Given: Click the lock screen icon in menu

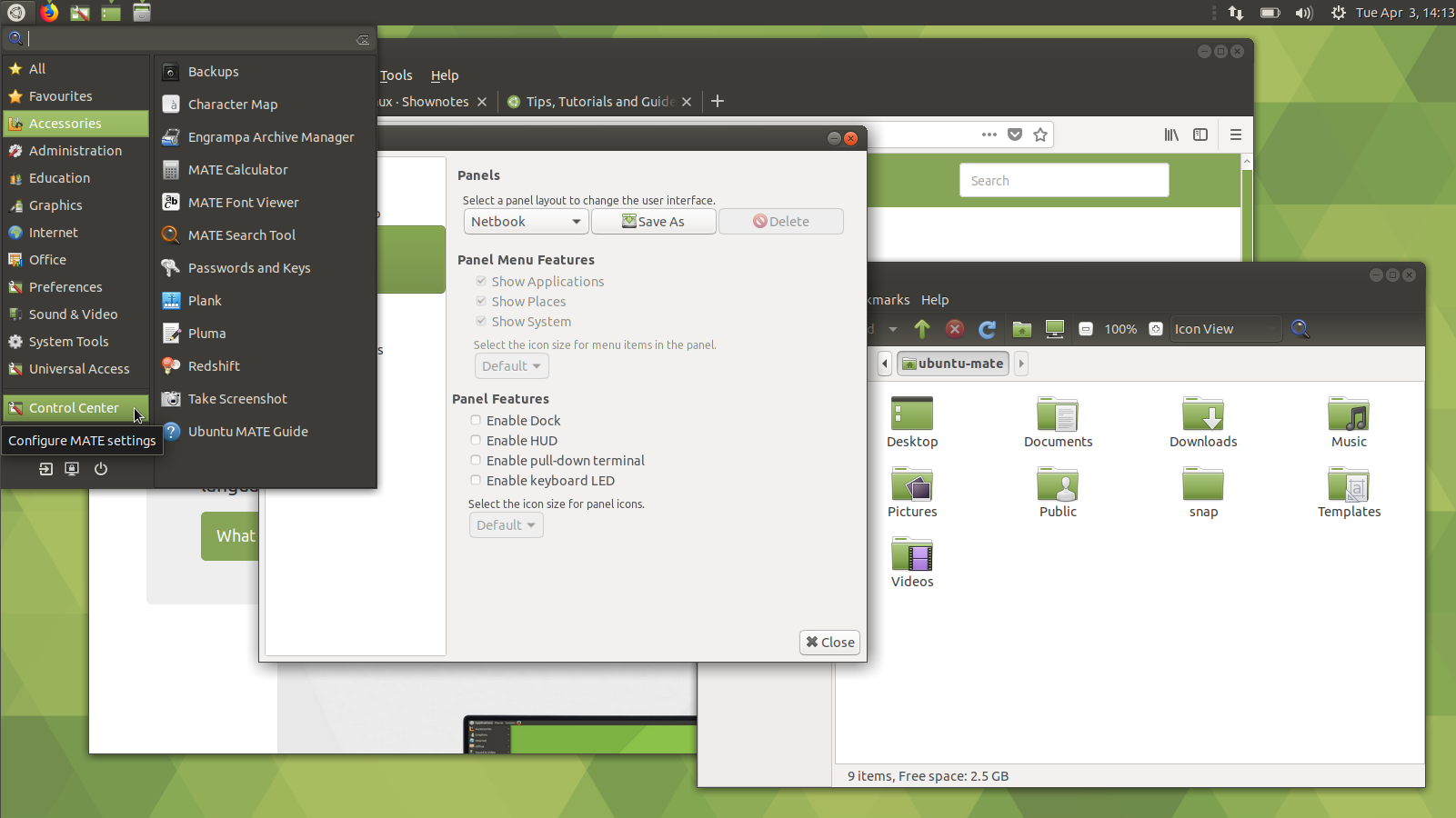Looking at the screenshot, I should click(x=72, y=469).
